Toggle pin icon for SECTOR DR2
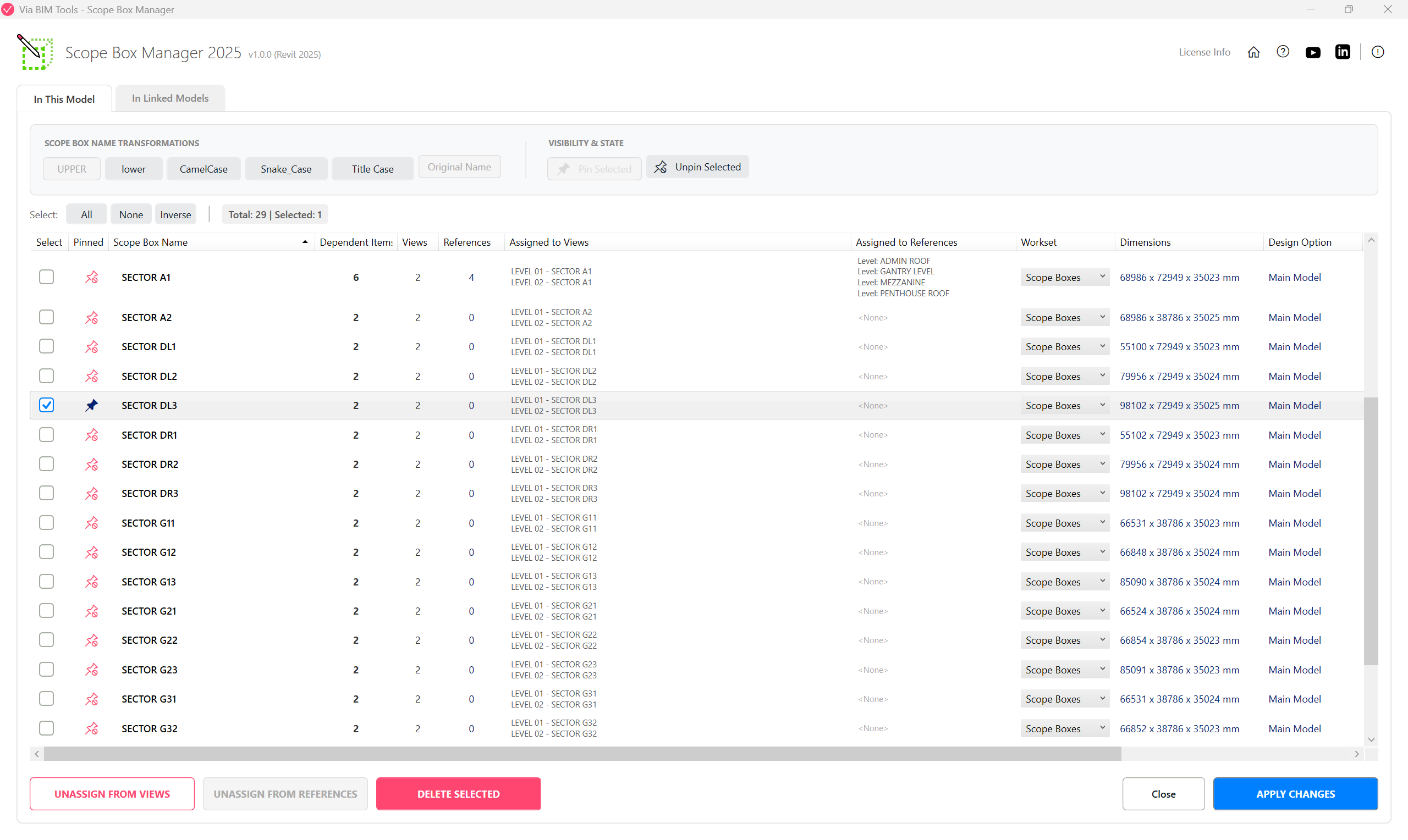 (x=92, y=464)
